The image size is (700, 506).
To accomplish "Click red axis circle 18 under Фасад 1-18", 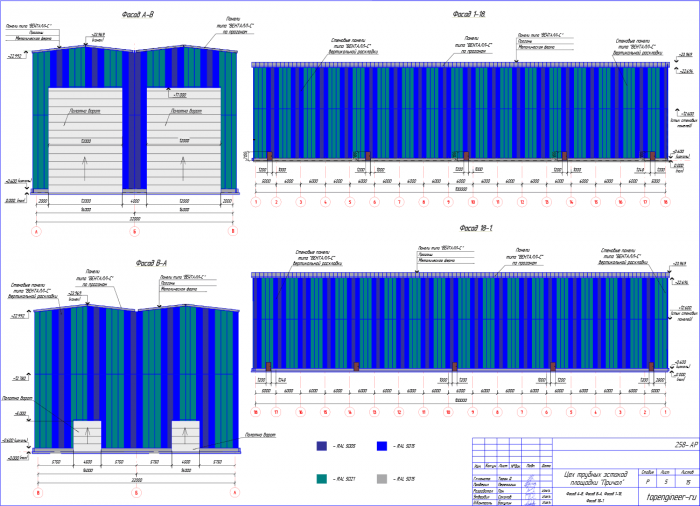I will pos(665,202).
